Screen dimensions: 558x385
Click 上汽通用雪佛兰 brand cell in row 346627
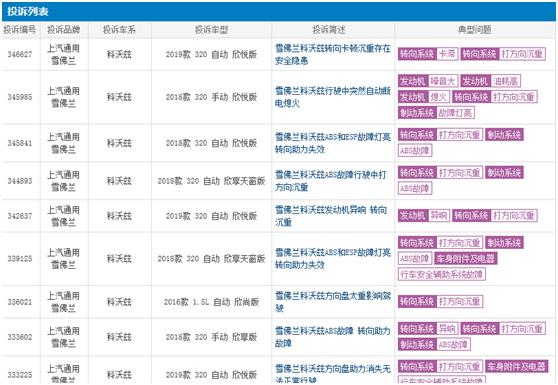point(64,54)
